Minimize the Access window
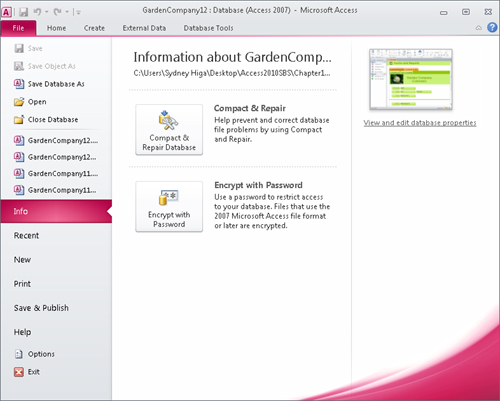The width and height of the screenshot is (500, 401). [444, 12]
